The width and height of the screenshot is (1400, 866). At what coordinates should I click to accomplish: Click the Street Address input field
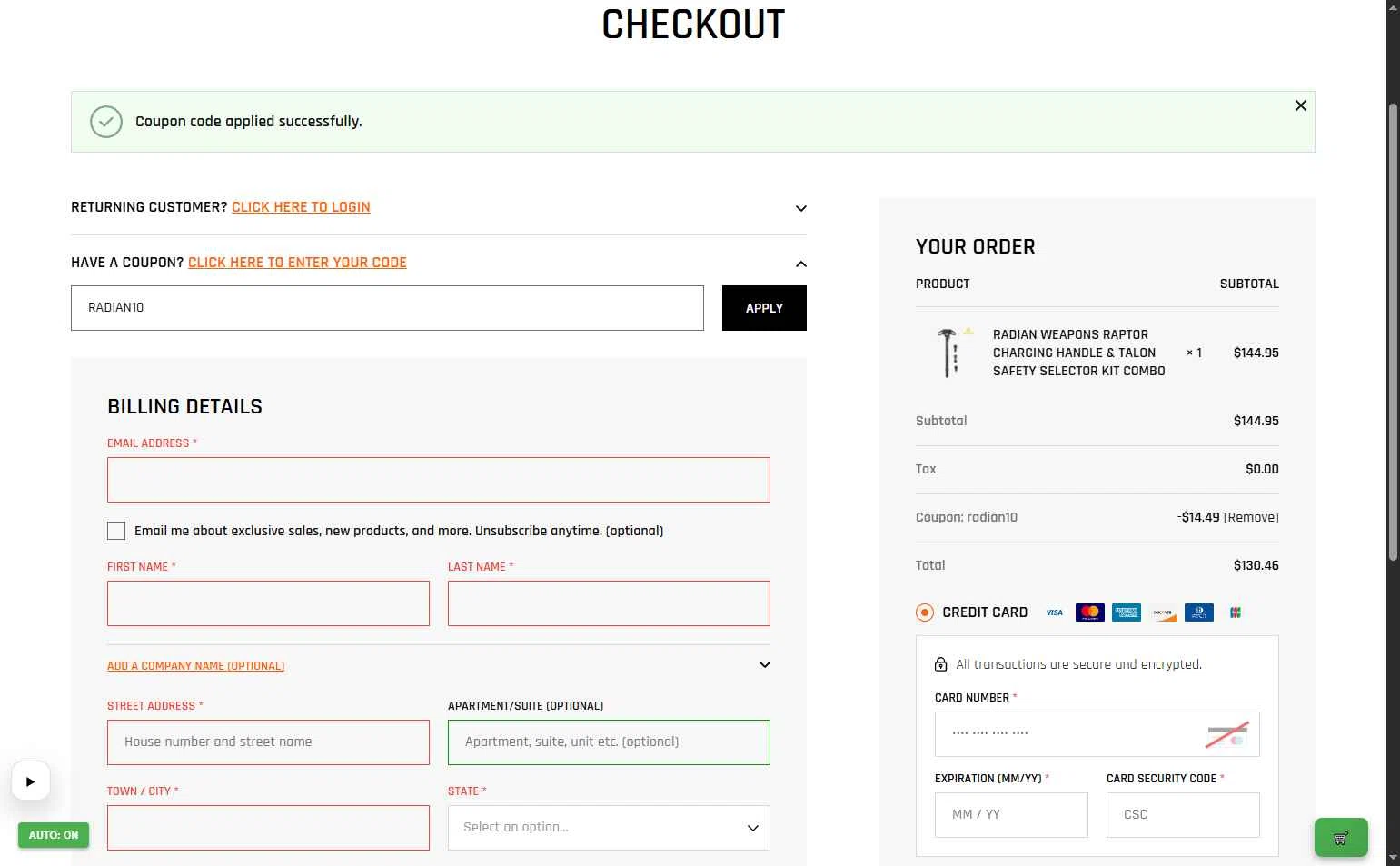(268, 742)
